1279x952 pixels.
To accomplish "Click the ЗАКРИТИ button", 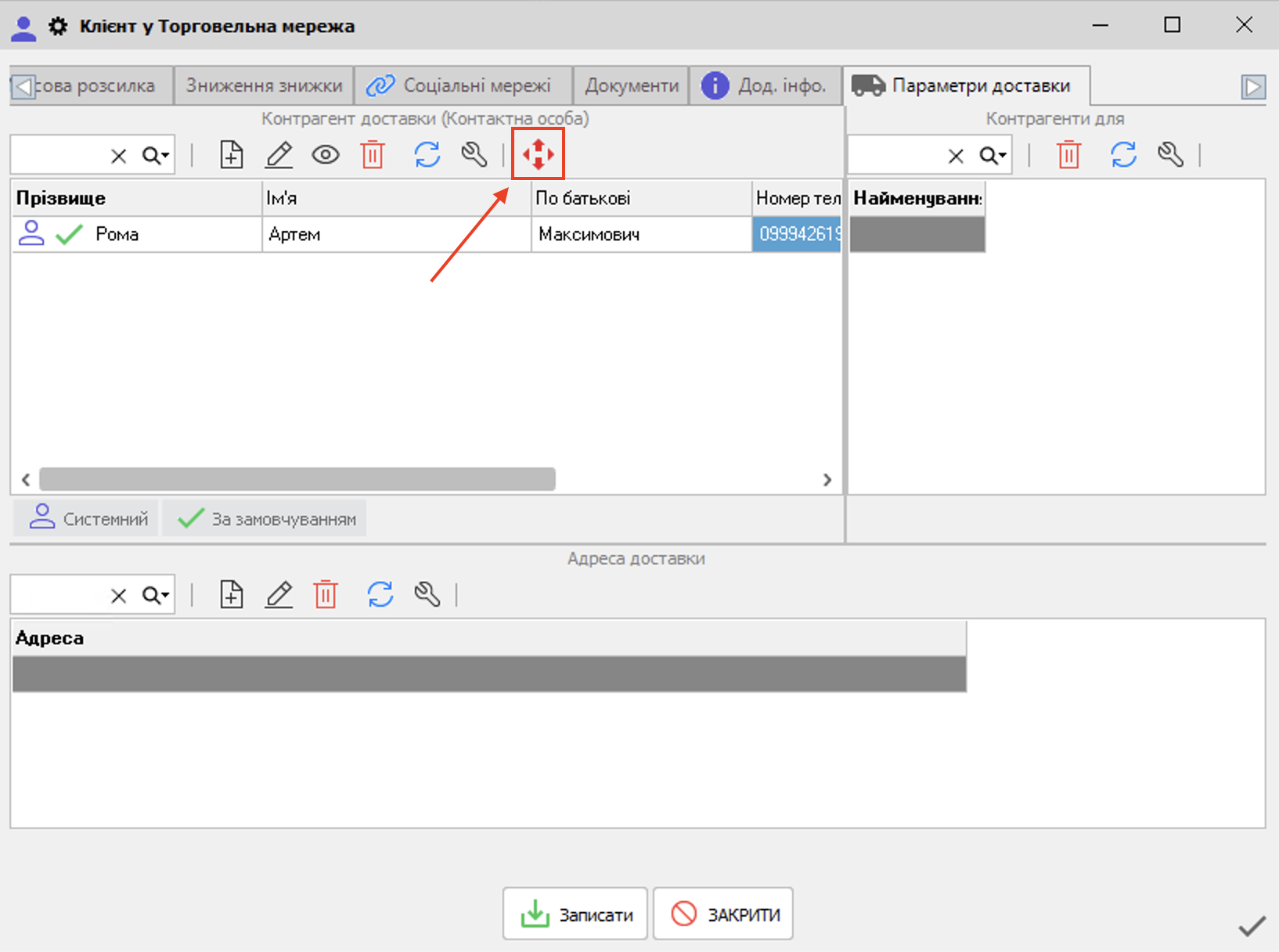I will click(723, 914).
